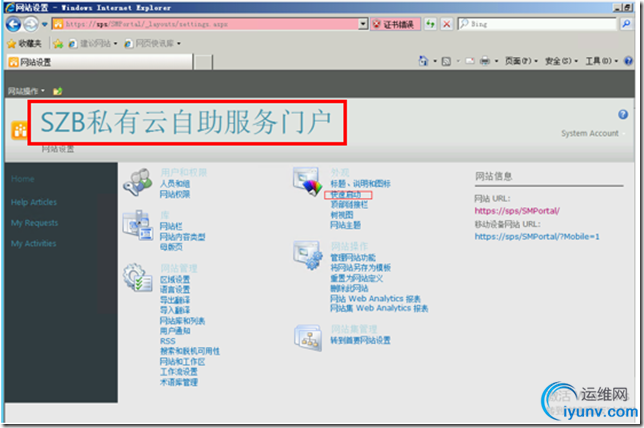Expand the address bar dropdown arrow
This screenshot has height=428, width=644.
[363, 24]
